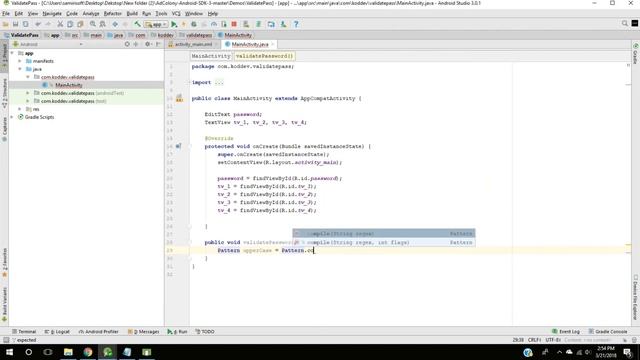
Task: Expand the manifests folder node
Action: coord(20,61)
